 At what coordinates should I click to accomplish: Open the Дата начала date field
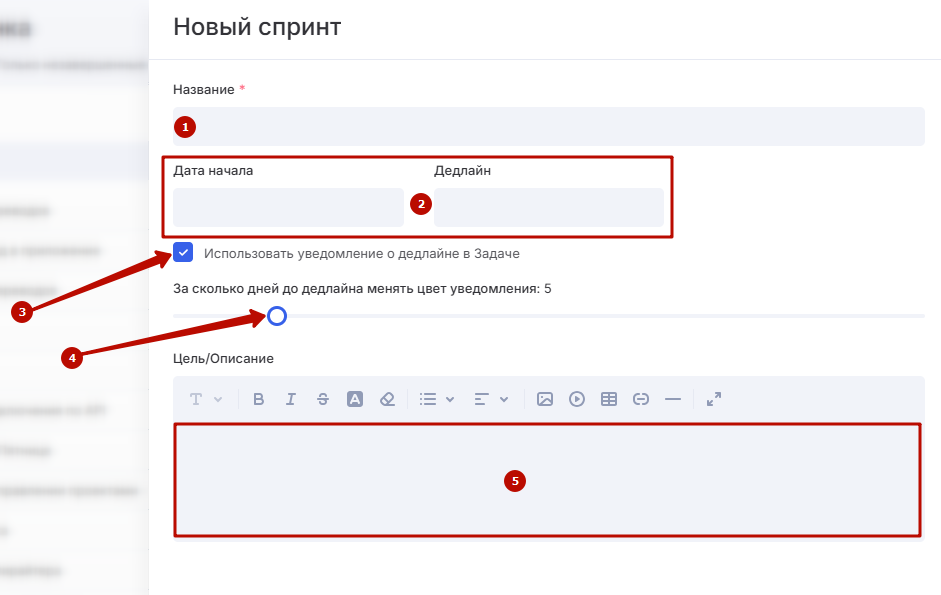pyautogui.click(x=288, y=208)
